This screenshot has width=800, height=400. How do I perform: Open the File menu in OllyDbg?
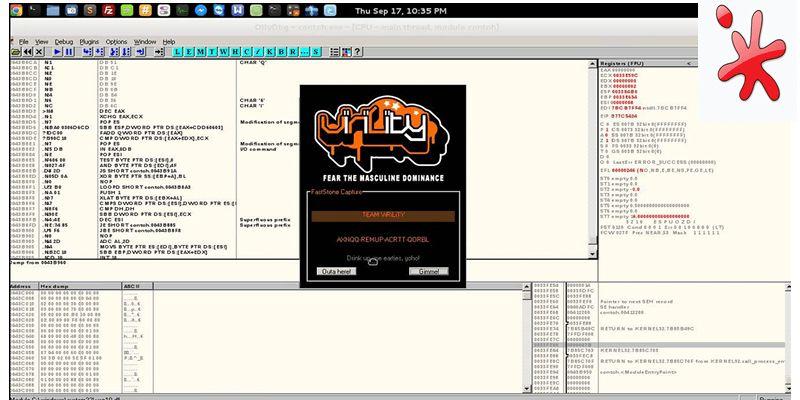coord(23,42)
